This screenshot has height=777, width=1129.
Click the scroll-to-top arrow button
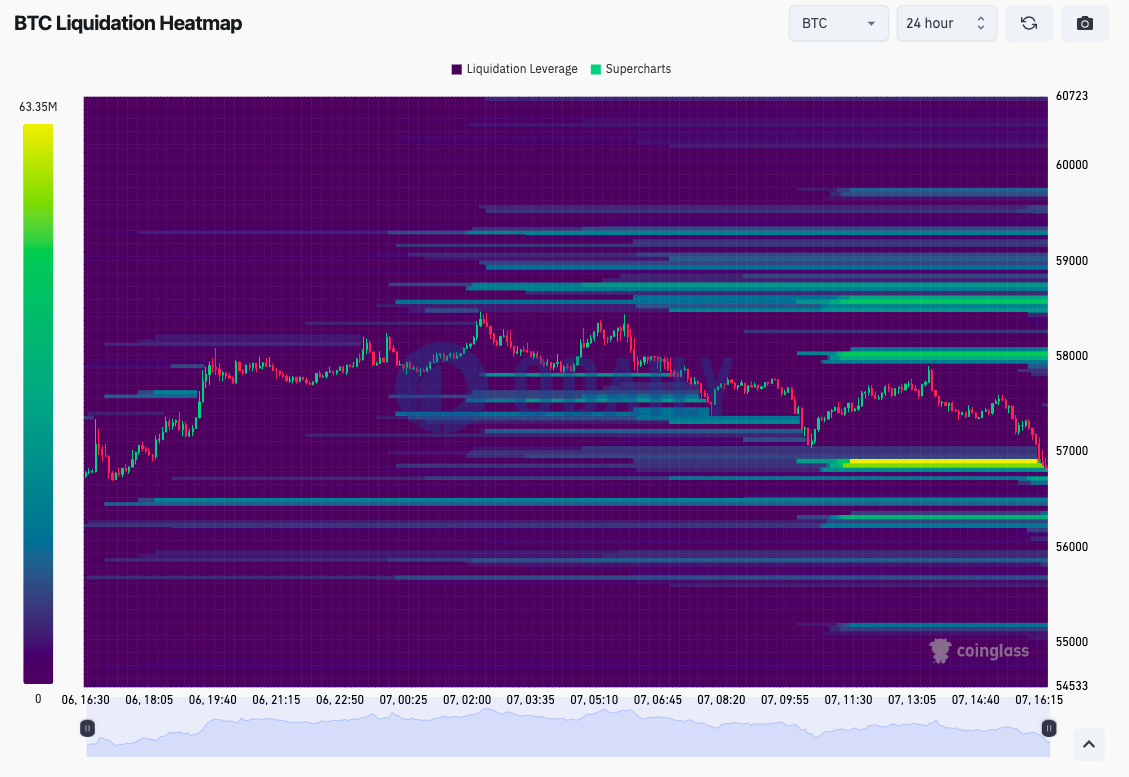[x=1089, y=744]
